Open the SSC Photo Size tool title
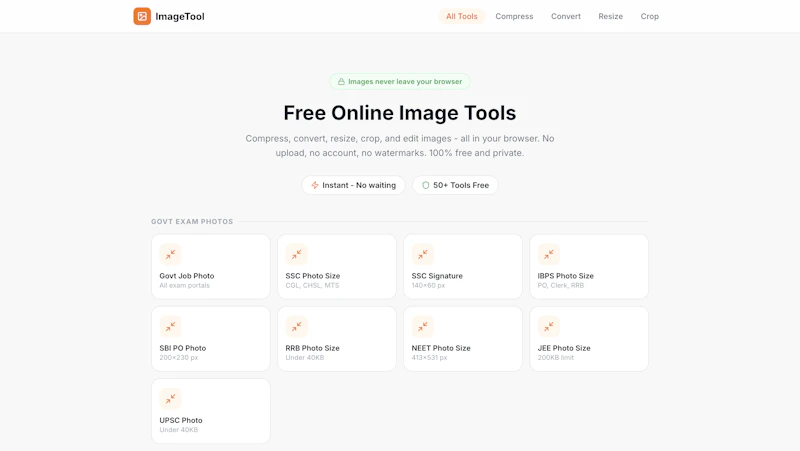Viewport: 800px width, 451px height. tap(313, 276)
